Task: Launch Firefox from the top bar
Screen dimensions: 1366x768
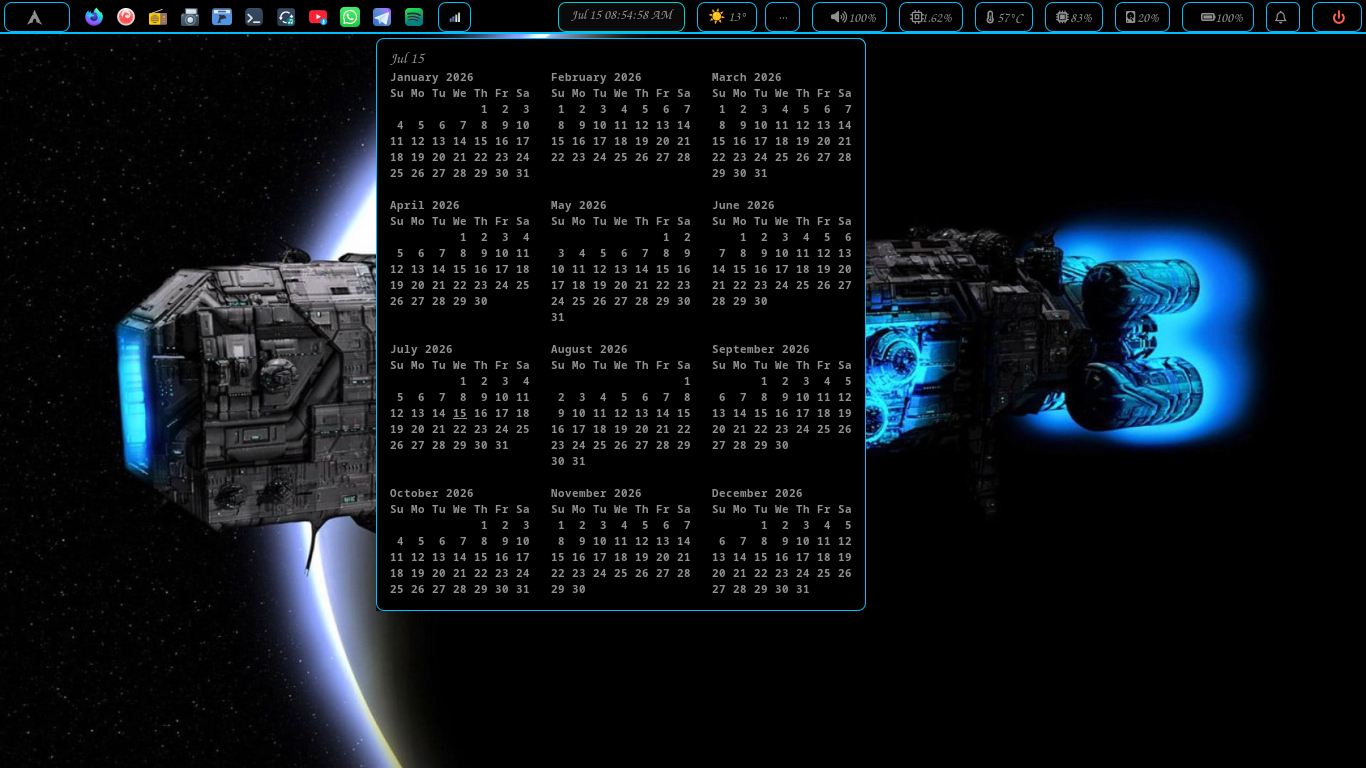Action: click(x=94, y=17)
